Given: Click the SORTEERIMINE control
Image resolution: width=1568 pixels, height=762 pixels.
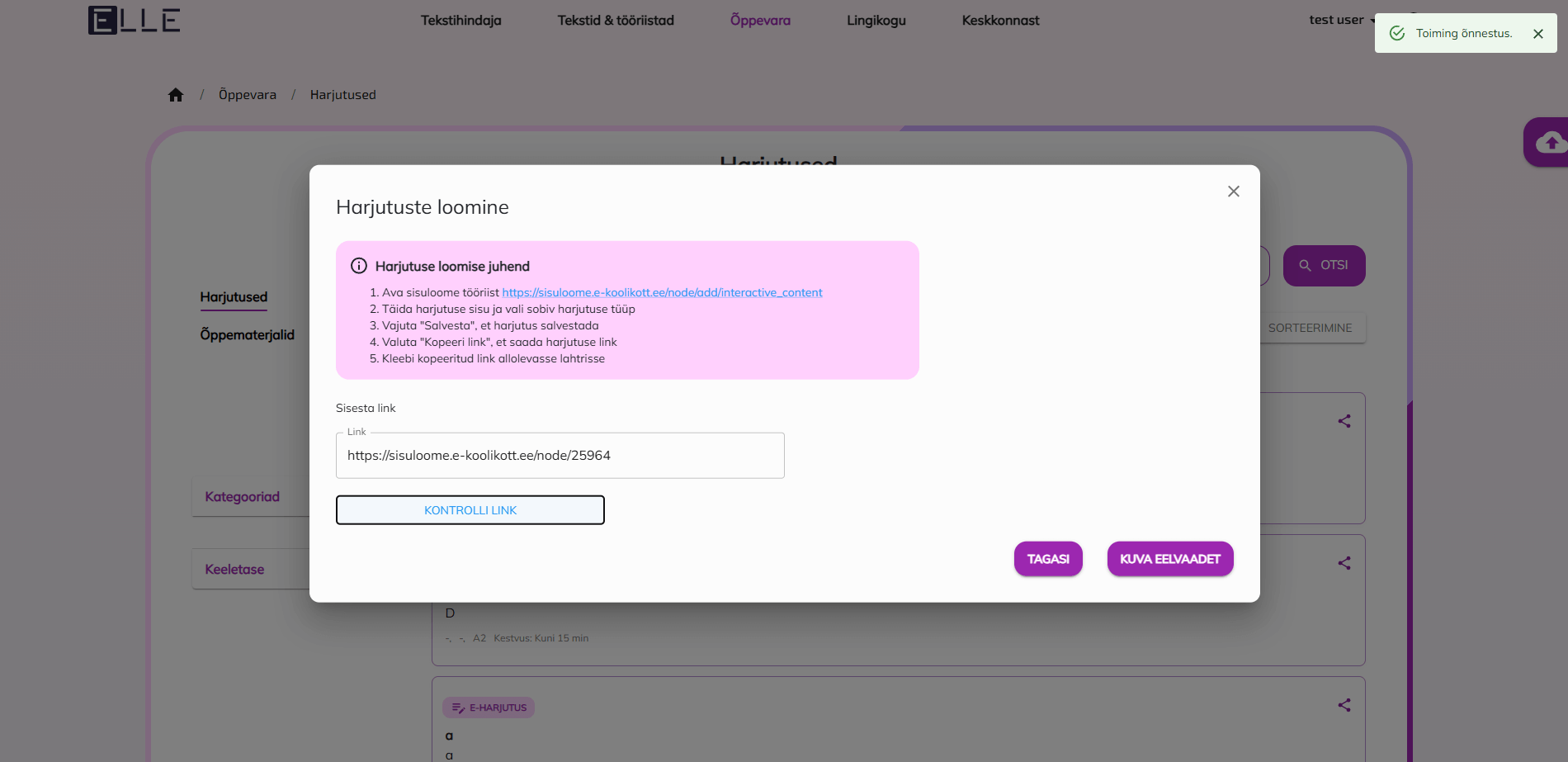Looking at the screenshot, I should 1311,328.
